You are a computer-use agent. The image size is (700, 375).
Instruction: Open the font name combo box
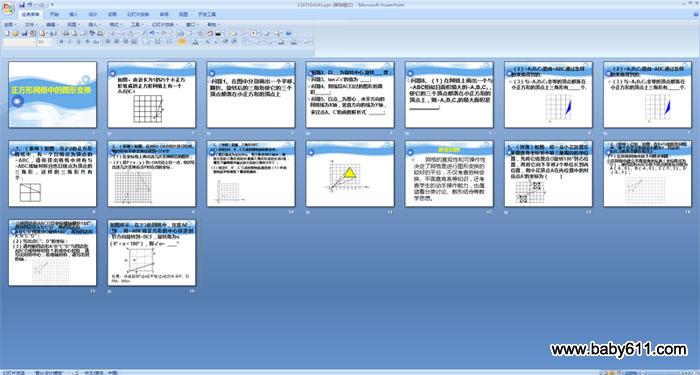[19, 42]
